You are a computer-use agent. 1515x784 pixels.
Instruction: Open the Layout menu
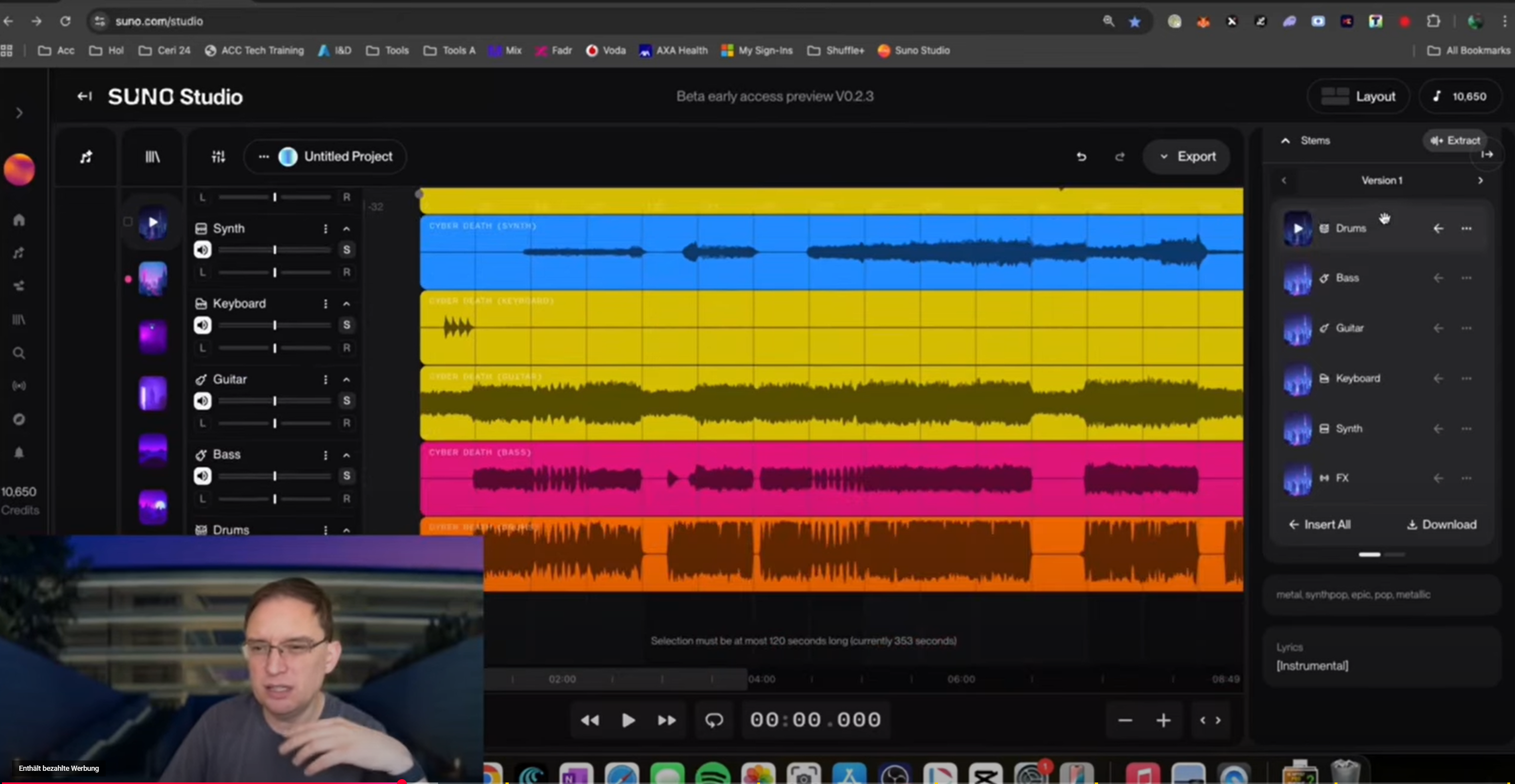[1358, 97]
